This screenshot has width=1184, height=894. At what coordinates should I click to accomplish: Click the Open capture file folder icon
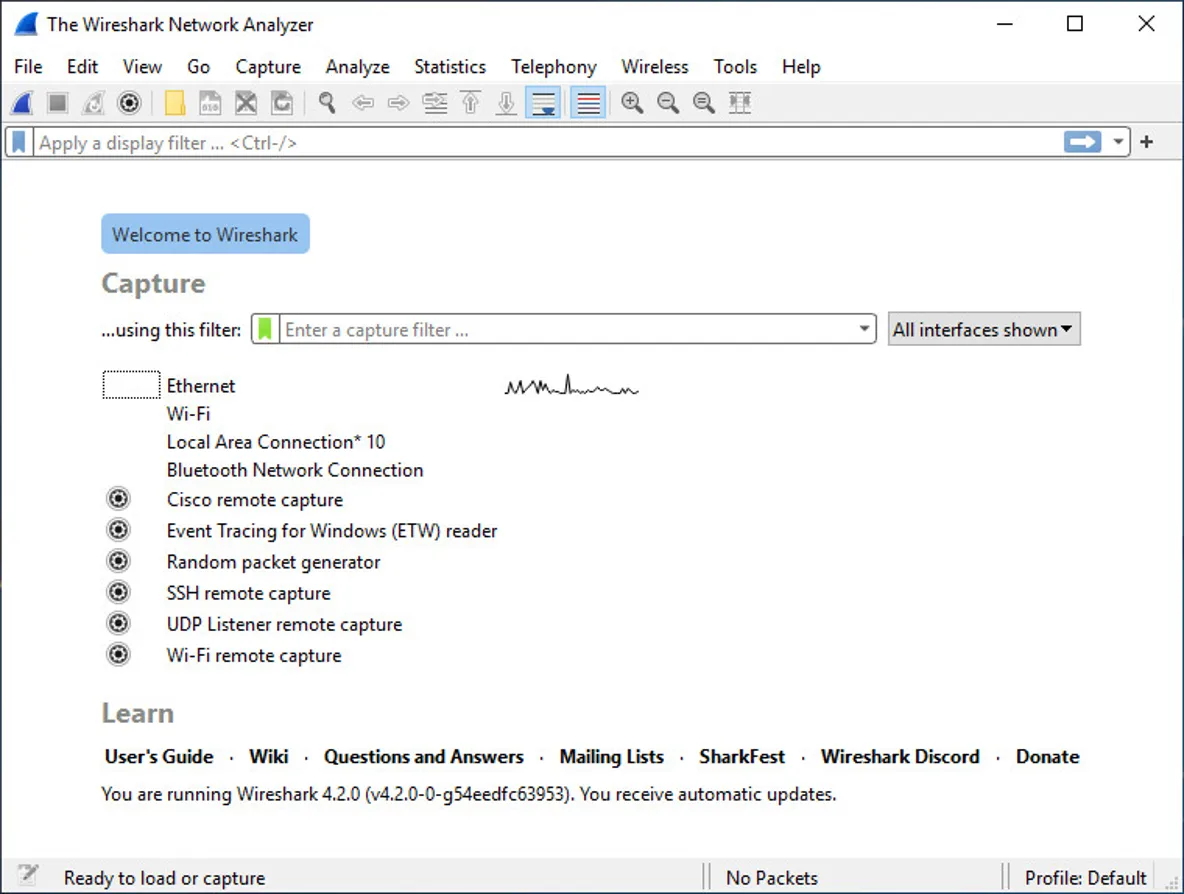point(175,103)
